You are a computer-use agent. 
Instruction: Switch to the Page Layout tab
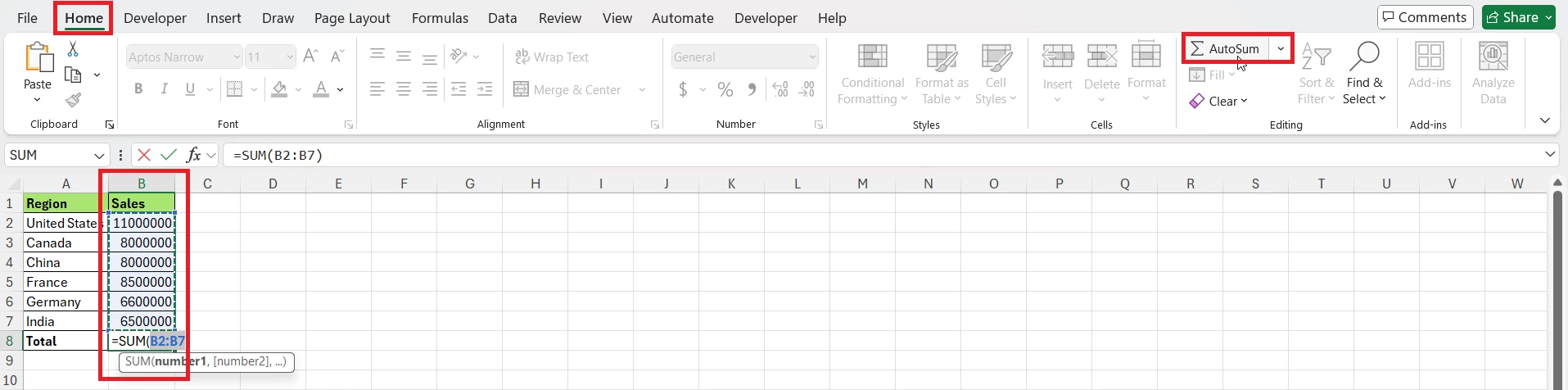tap(352, 18)
